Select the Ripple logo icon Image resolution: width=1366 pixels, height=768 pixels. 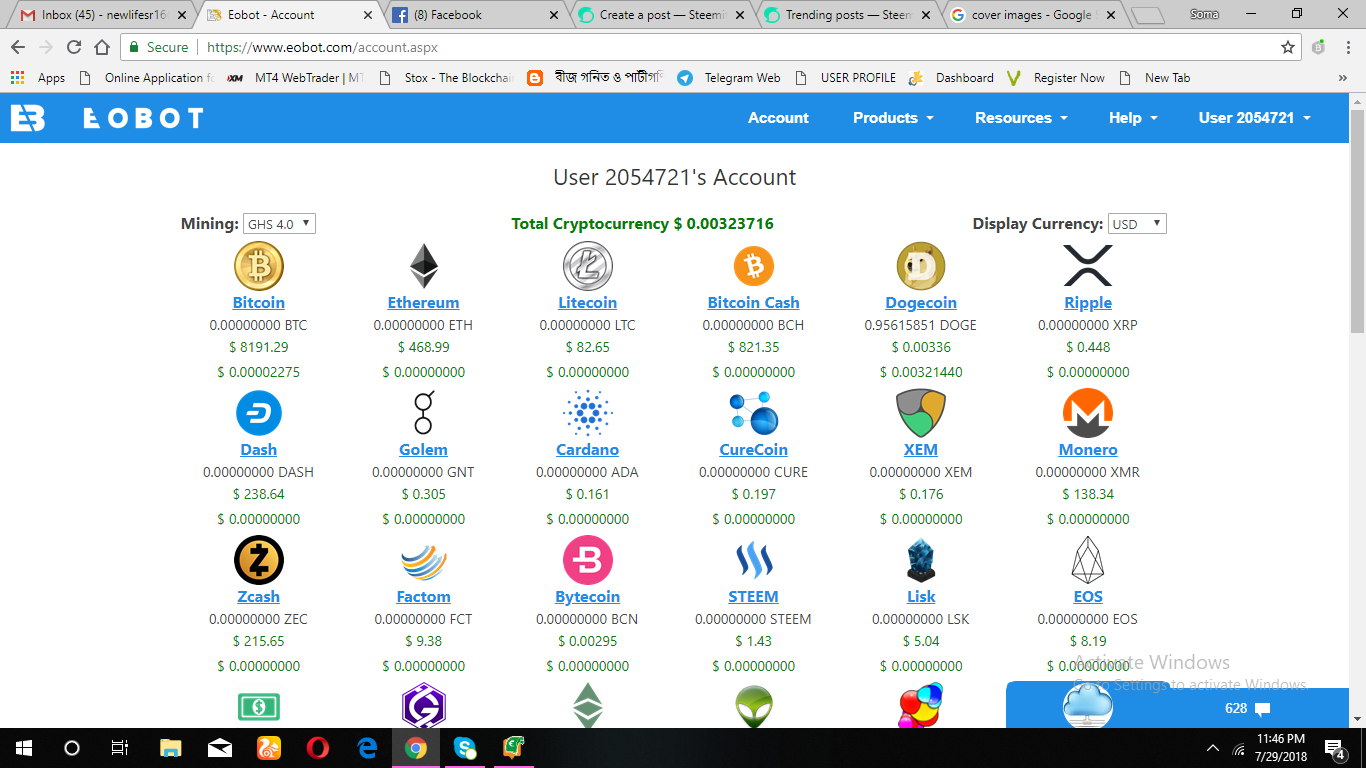[x=1087, y=265]
